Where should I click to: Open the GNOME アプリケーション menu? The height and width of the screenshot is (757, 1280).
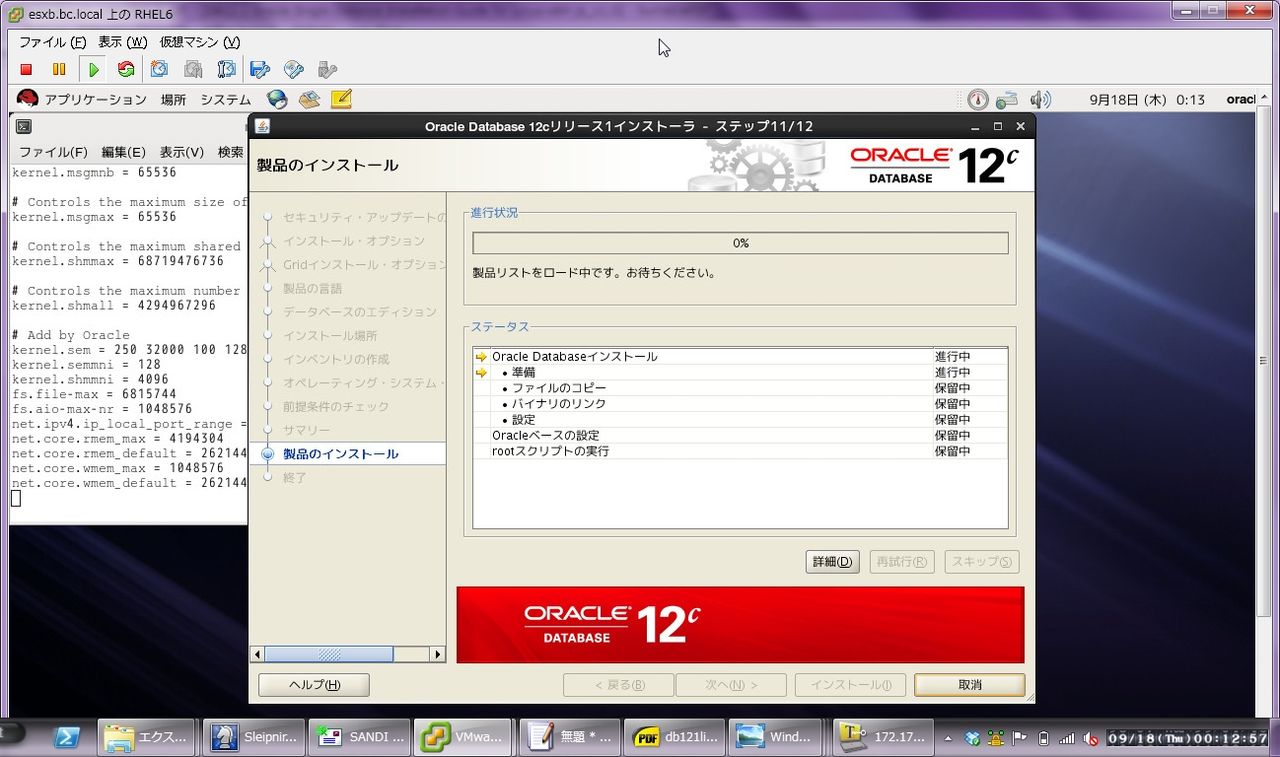click(95, 100)
